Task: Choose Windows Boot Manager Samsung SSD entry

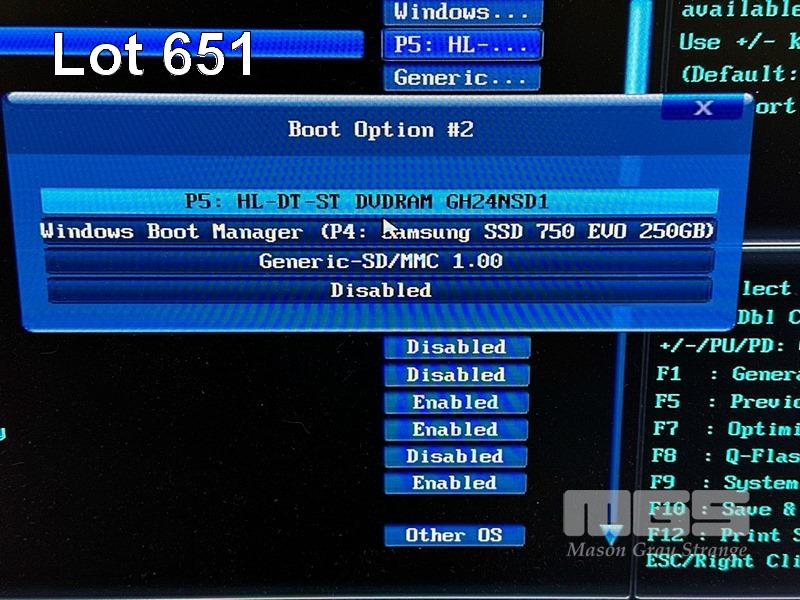Action: tap(379, 232)
